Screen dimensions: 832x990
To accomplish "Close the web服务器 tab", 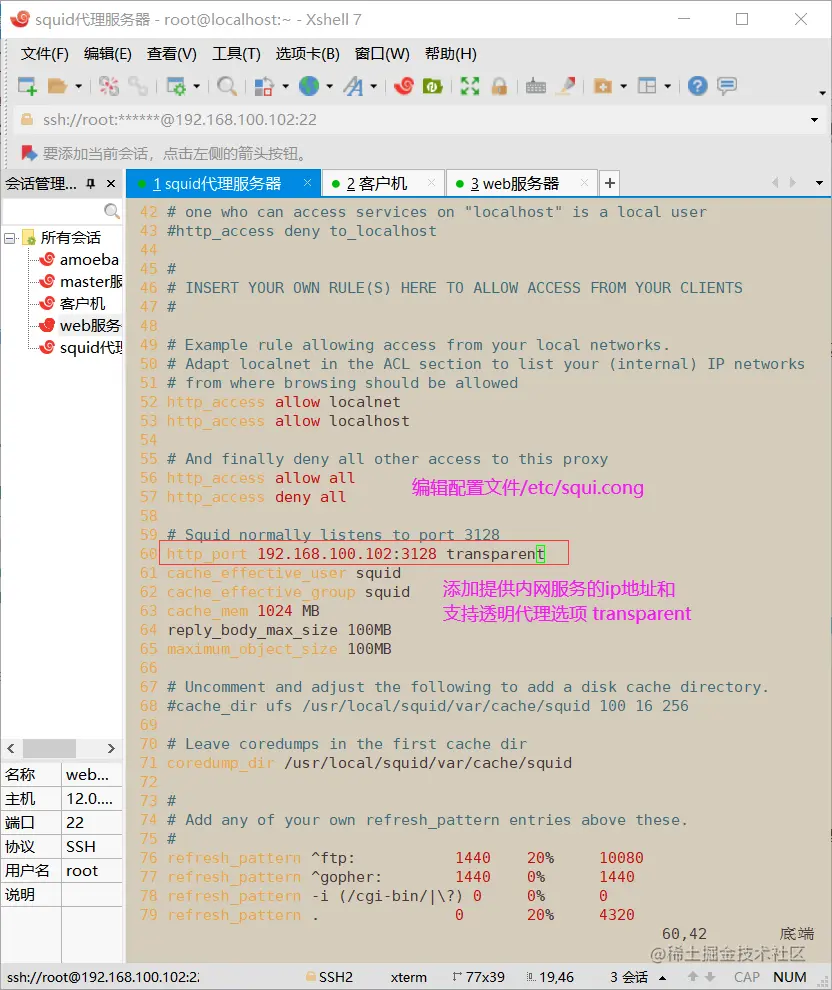I will 584,182.
